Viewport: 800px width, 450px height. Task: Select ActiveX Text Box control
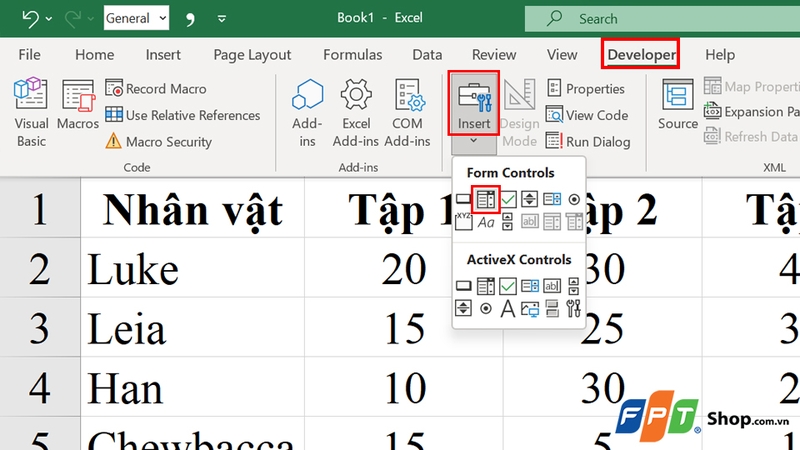tap(552, 286)
